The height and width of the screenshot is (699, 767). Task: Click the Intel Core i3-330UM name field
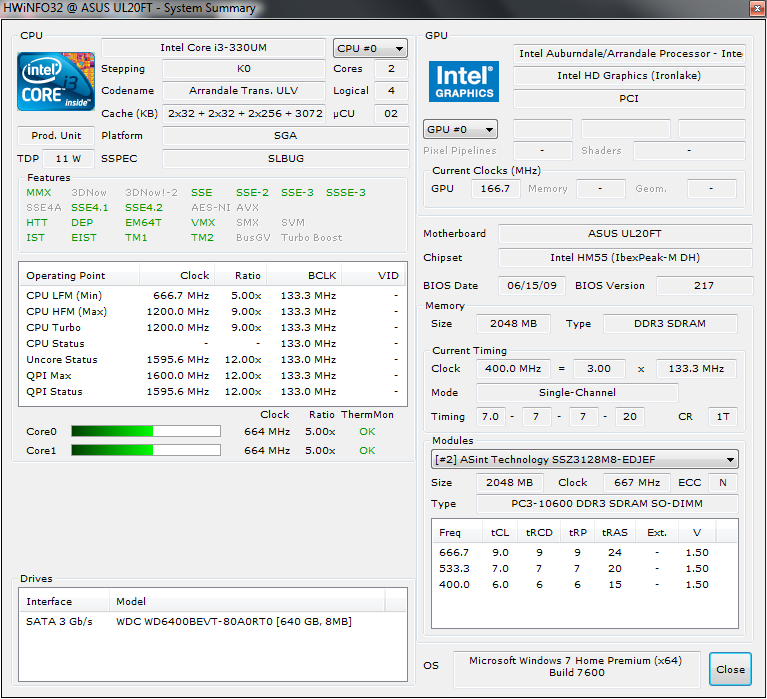[213, 48]
